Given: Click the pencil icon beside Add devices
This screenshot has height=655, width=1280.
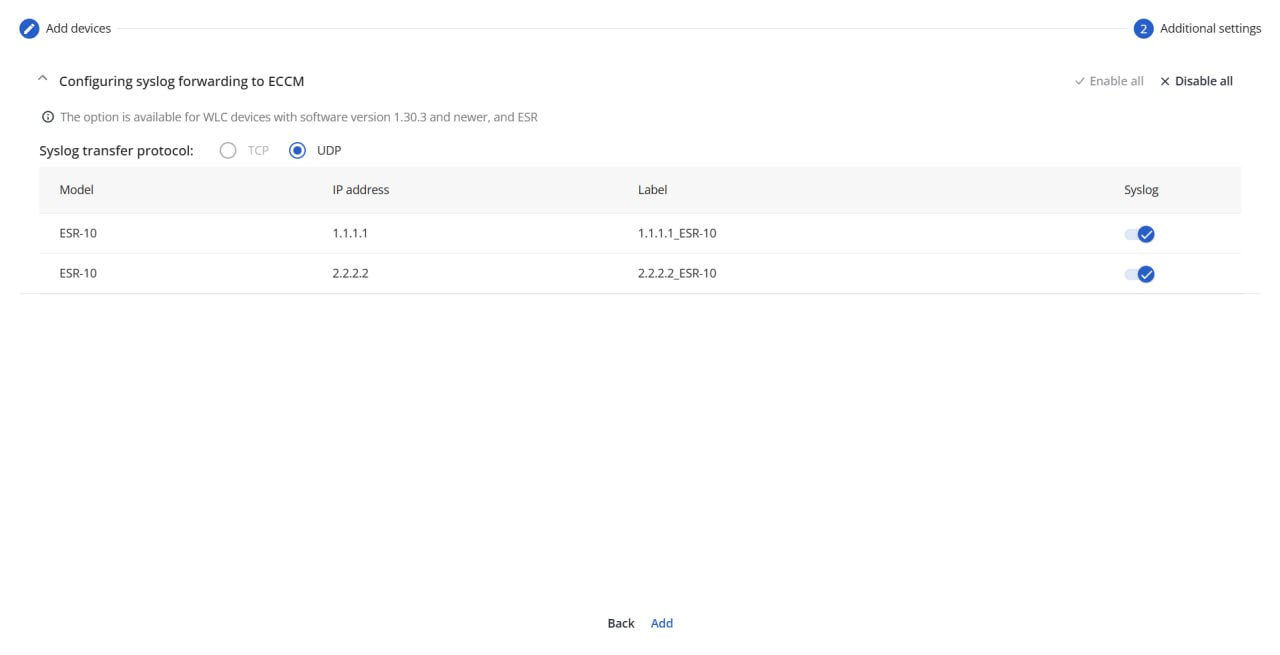Looking at the screenshot, I should [x=30, y=29].
